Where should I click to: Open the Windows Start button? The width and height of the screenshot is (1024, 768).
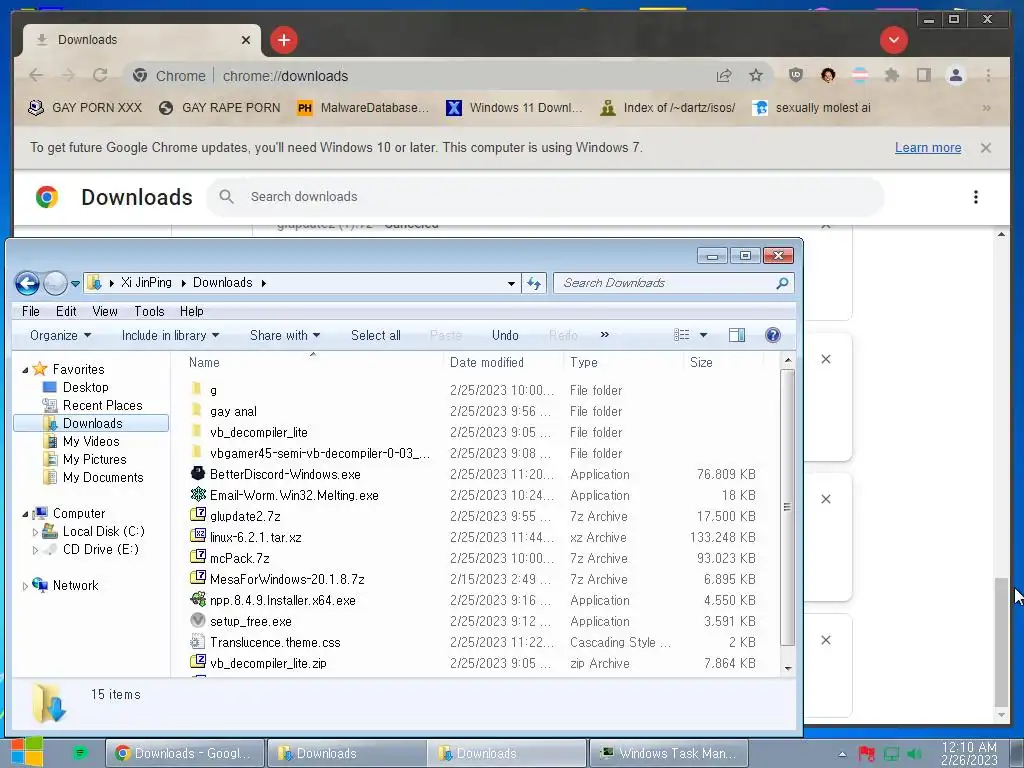pyautogui.click(x=26, y=752)
